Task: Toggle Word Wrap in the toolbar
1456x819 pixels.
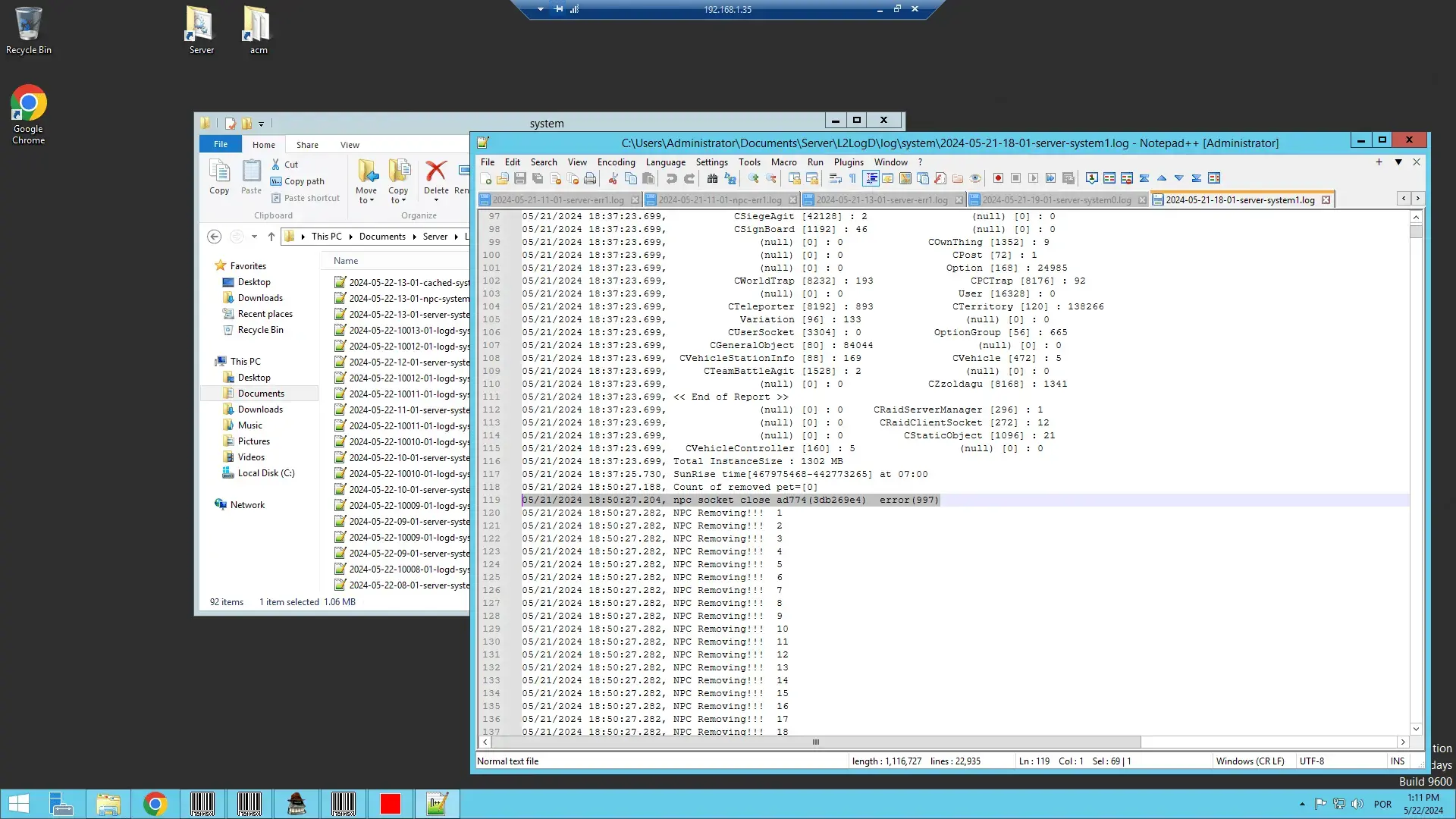Action: (x=835, y=178)
